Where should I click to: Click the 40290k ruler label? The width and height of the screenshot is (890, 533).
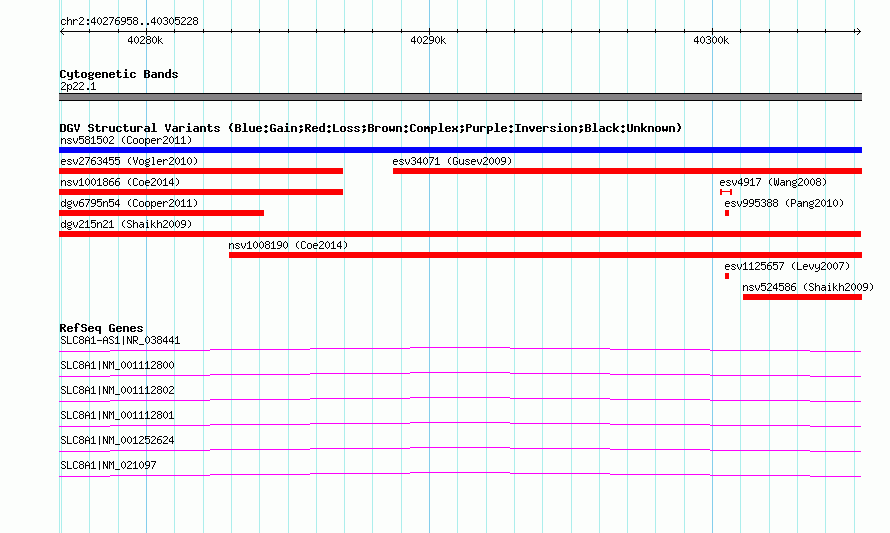428,40
